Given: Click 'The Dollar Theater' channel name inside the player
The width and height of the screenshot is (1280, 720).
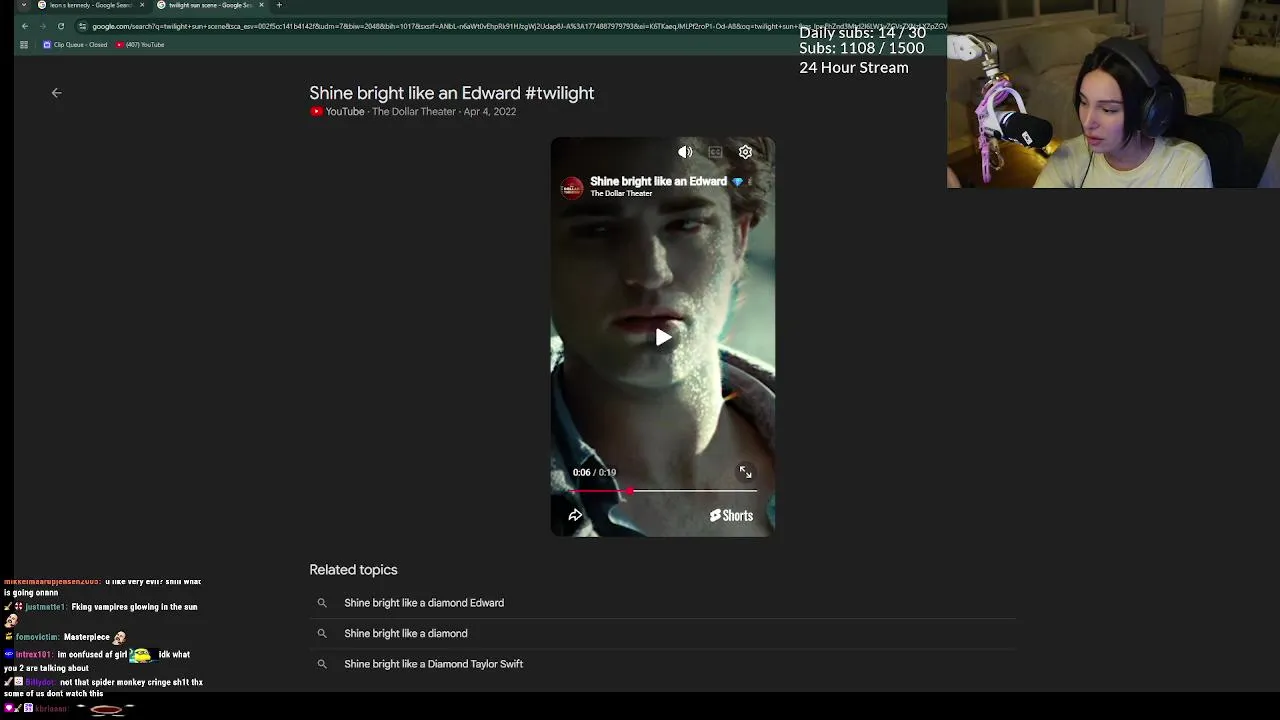Looking at the screenshot, I should (x=621, y=193).
